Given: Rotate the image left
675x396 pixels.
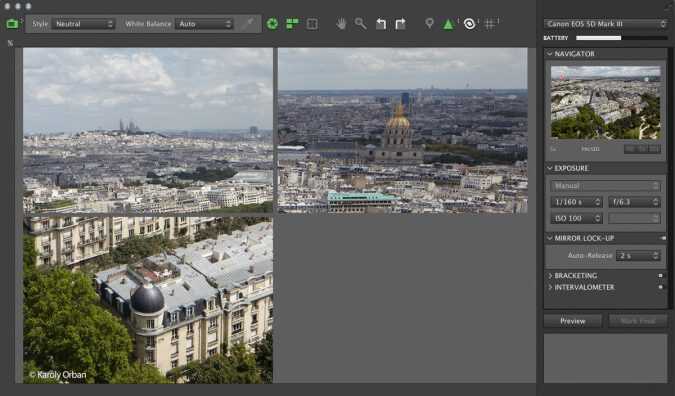Looking at the screenshot, I should [x=381, y=24].
